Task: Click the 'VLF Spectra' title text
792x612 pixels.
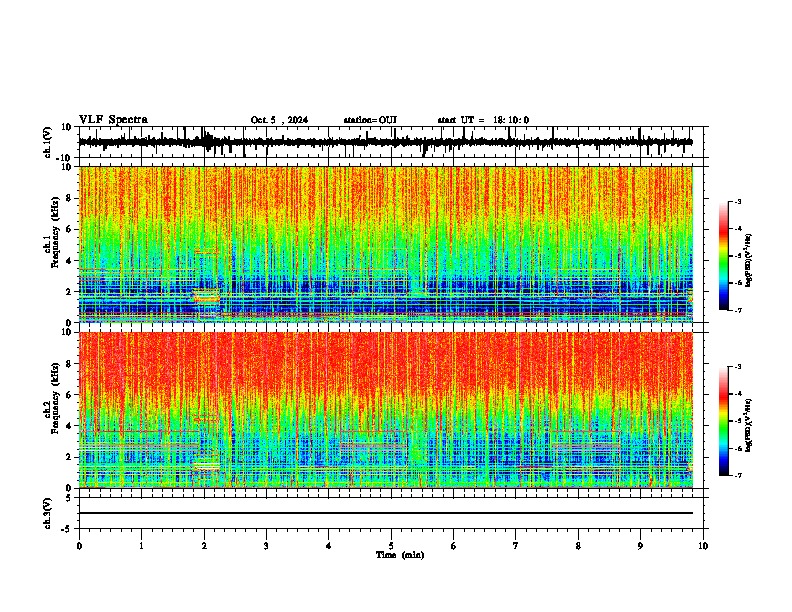Action: click(113, 120)
